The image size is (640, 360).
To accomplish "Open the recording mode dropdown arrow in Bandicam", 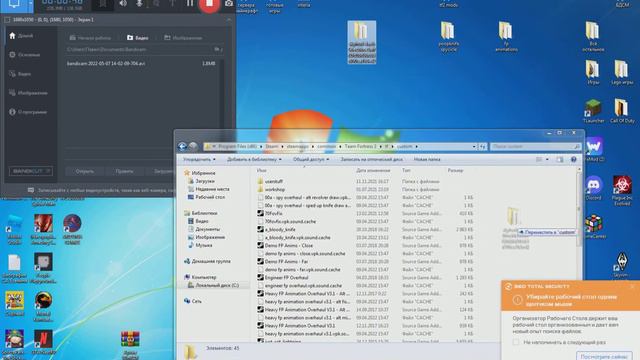I will click(x=31, y=4).
